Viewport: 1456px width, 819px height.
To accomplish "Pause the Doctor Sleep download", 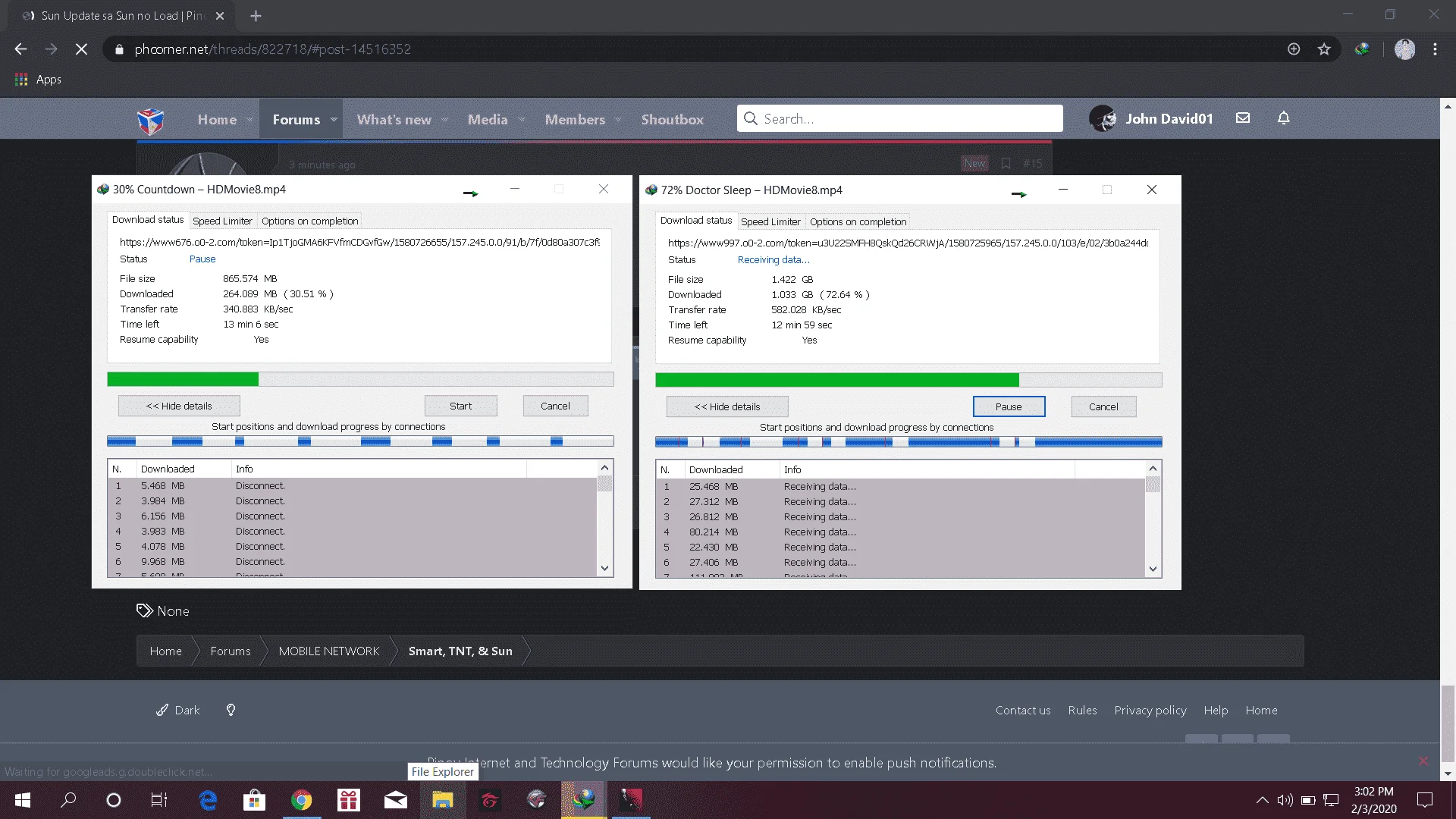I will [x=1009, y=406].
